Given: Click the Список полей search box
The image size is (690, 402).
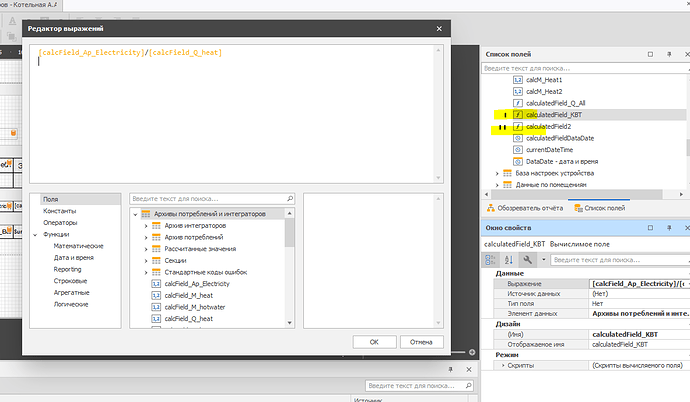Looking at the screenshot, I should (575, 68).
